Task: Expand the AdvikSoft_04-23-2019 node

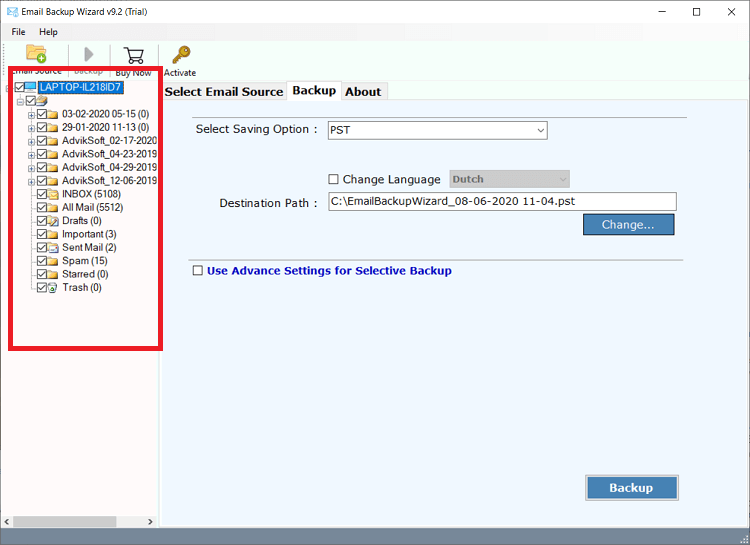Action: pos(31,155)
